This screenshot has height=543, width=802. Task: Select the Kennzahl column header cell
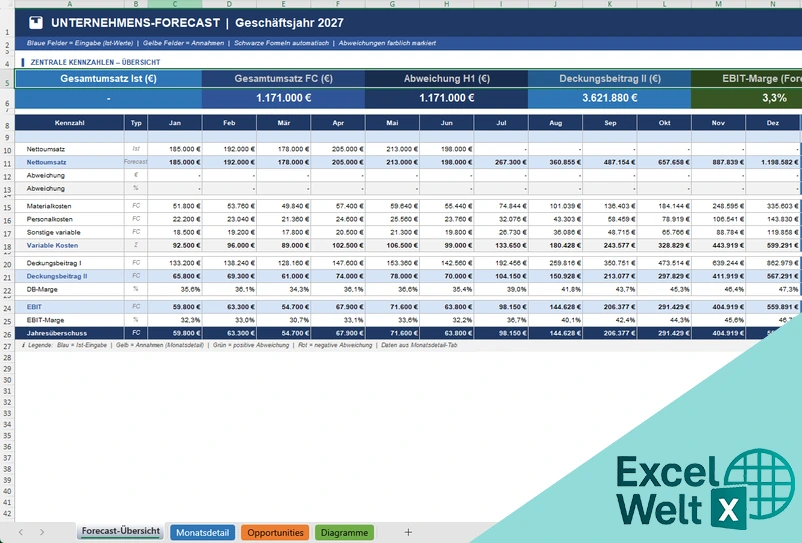(x=70, y=123)
